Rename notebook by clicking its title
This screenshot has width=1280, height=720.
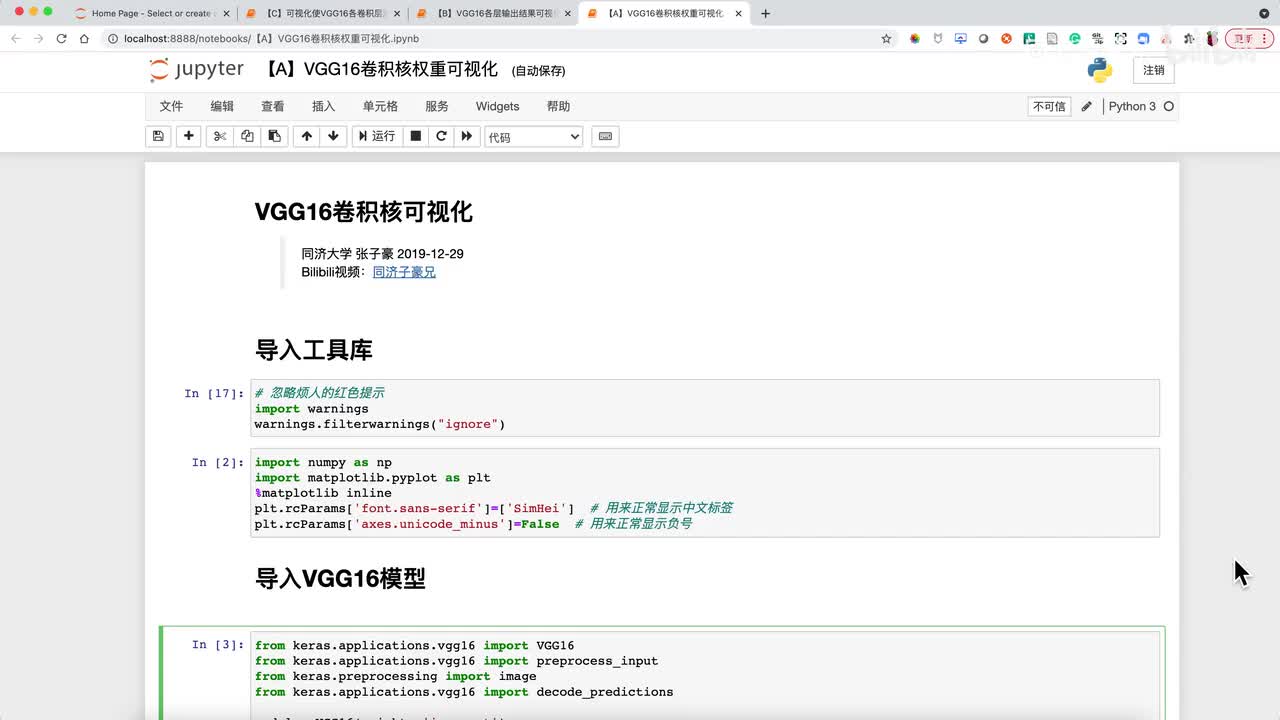click(x=381, y=69)
